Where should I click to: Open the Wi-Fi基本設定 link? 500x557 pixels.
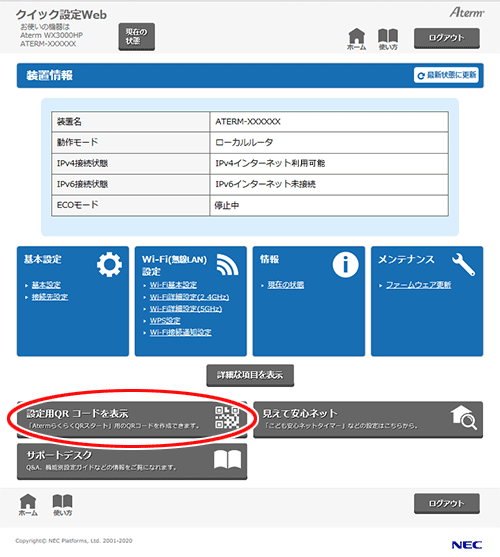tap(173, 285)
